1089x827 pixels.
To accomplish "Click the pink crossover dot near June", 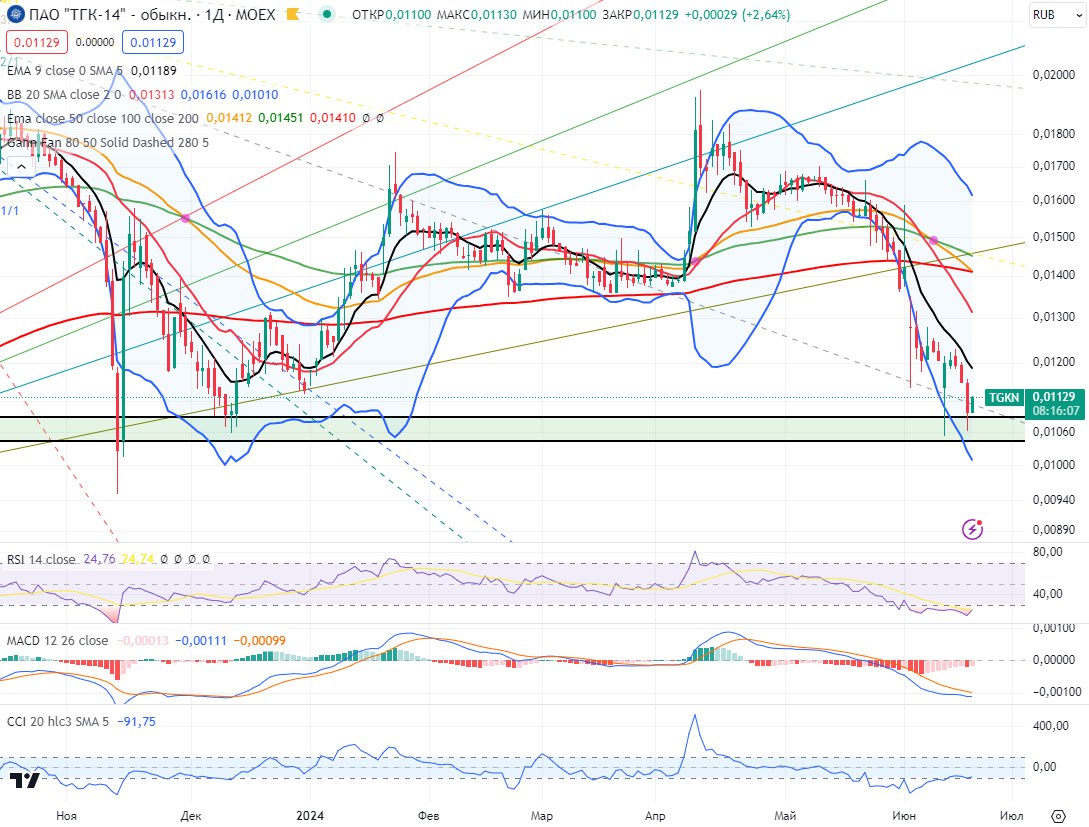I will (x=933, y=240).
